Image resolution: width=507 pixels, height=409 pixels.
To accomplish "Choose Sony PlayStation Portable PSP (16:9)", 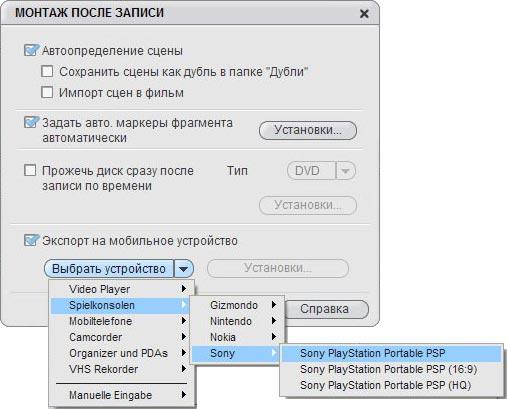I will pos(391,369).
